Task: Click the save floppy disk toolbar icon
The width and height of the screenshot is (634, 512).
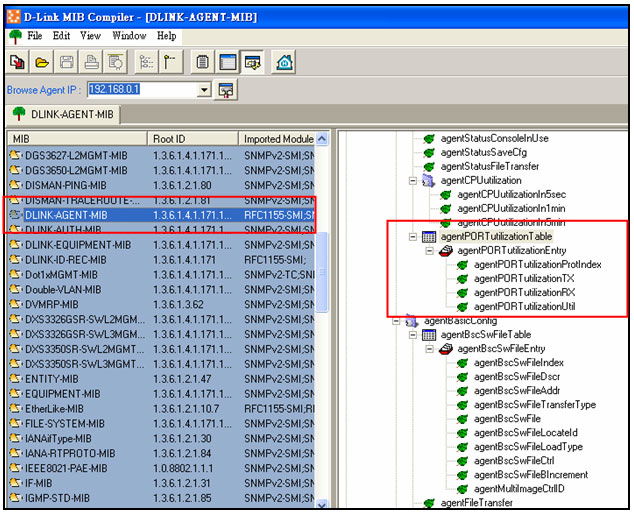Action: [x=67, y=62]
